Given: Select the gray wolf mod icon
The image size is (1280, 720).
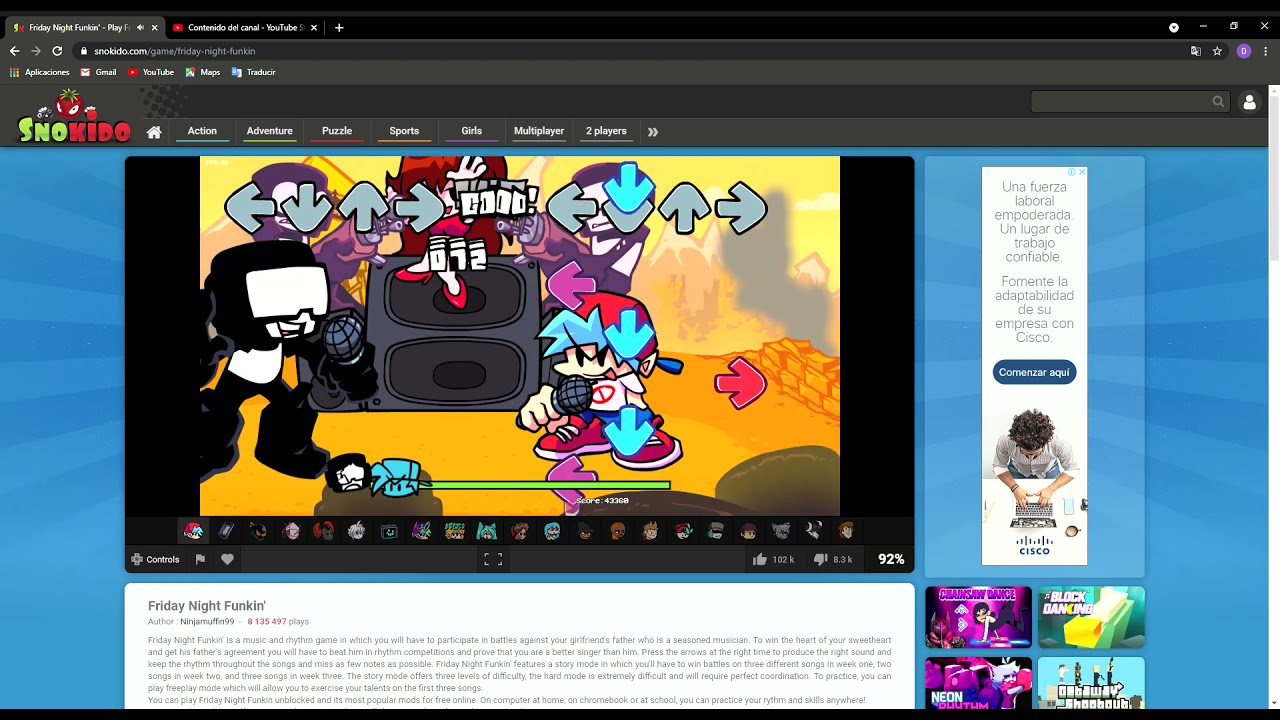Looking at the screenshot, I should (x=781, y=531).
